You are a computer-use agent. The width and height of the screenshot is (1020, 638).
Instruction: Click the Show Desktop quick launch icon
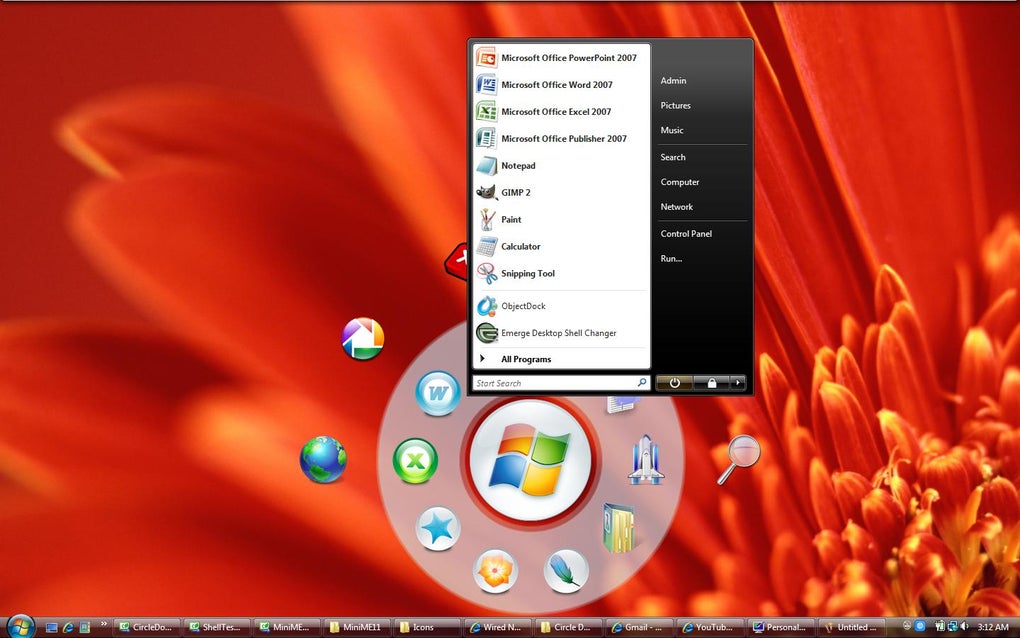click(x=51, y=628)
